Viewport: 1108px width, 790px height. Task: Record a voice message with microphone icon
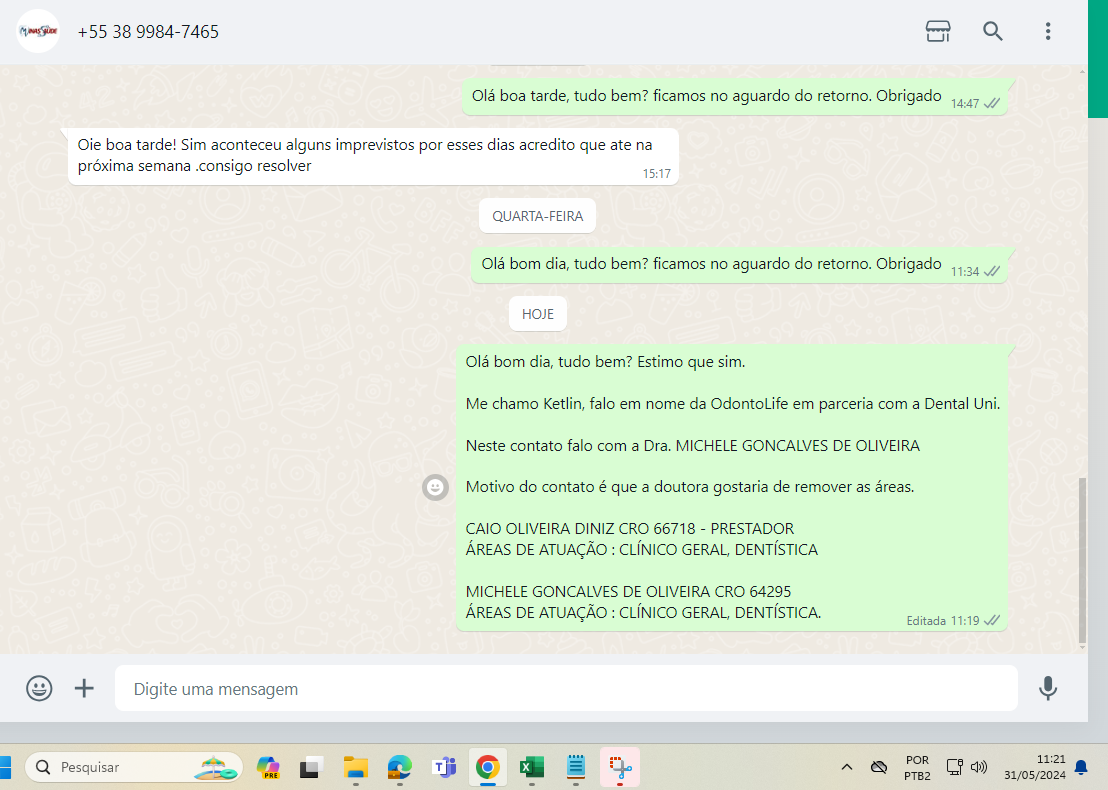[x=1048, y=688]
